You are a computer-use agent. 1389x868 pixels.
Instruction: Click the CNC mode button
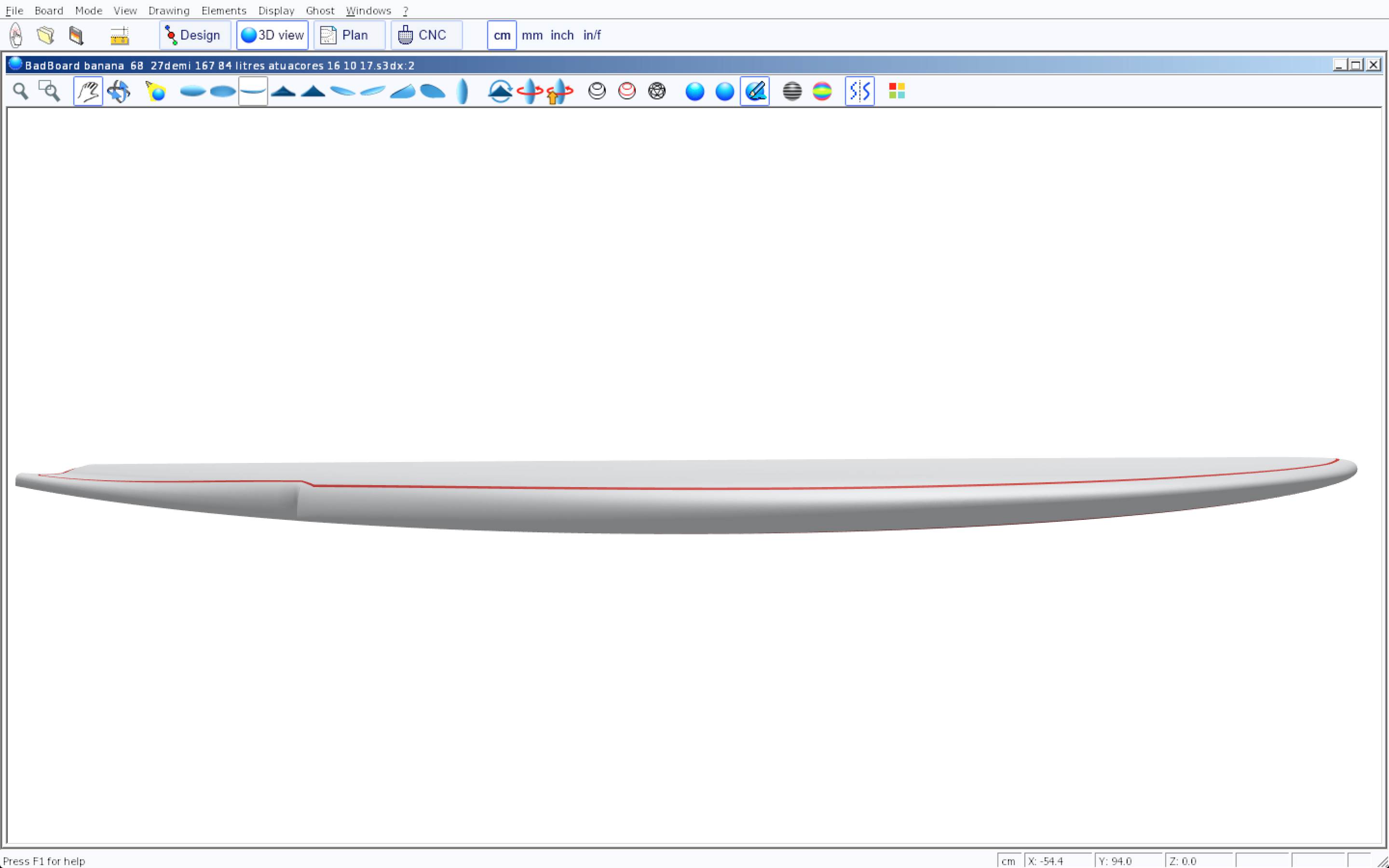coord(426,35)
